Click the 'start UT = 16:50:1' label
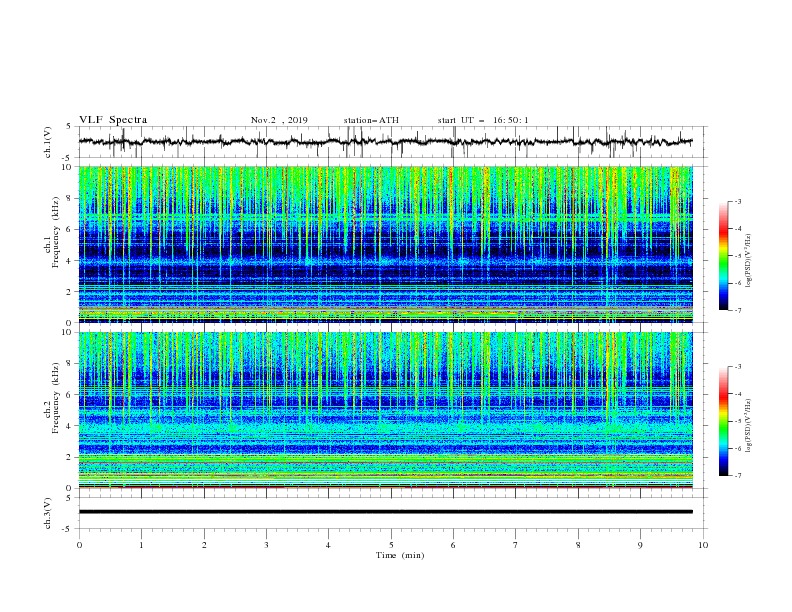Image resolution: width=792 pixels, height=612 pixels. coord(483,120)
